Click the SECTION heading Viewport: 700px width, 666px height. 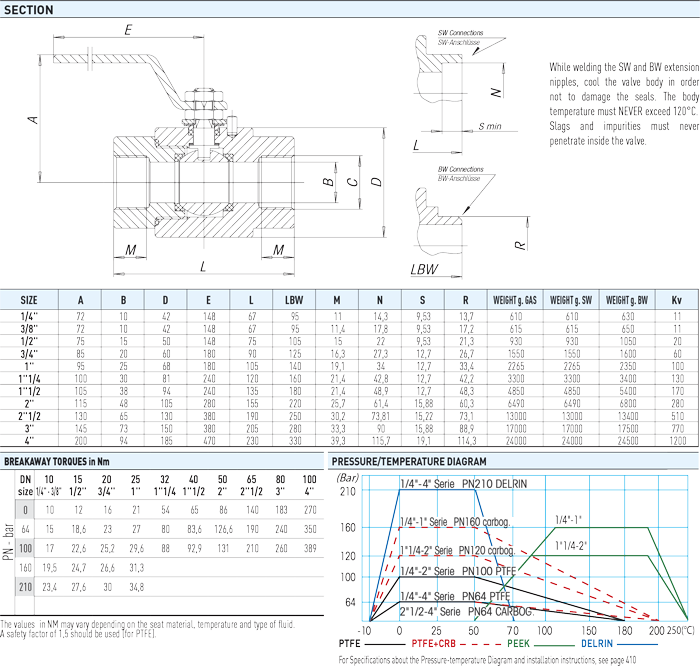point(30,9)
